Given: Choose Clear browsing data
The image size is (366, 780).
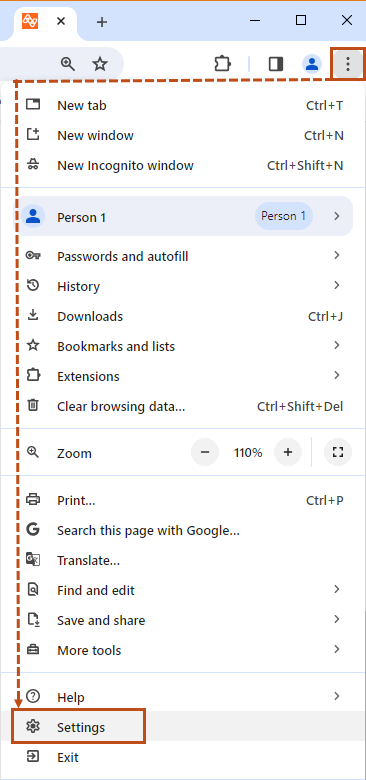Looking at the screenshot, I should (x=183, y=406).
